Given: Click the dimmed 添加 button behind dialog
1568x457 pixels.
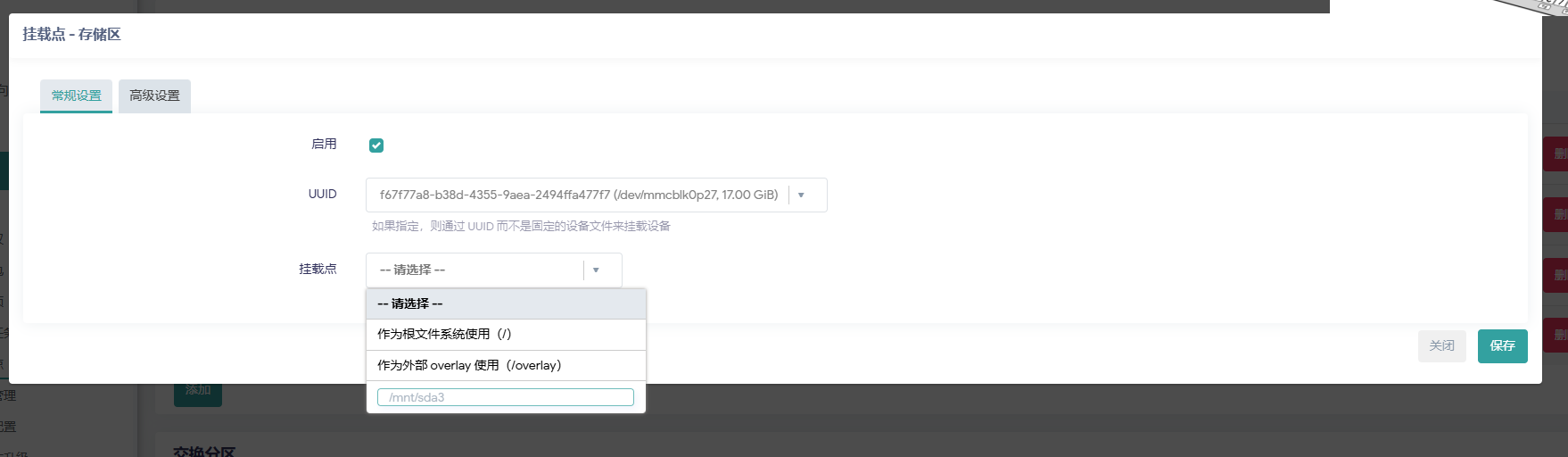Looking at the screenshot, I should click(x=198, y=391).
